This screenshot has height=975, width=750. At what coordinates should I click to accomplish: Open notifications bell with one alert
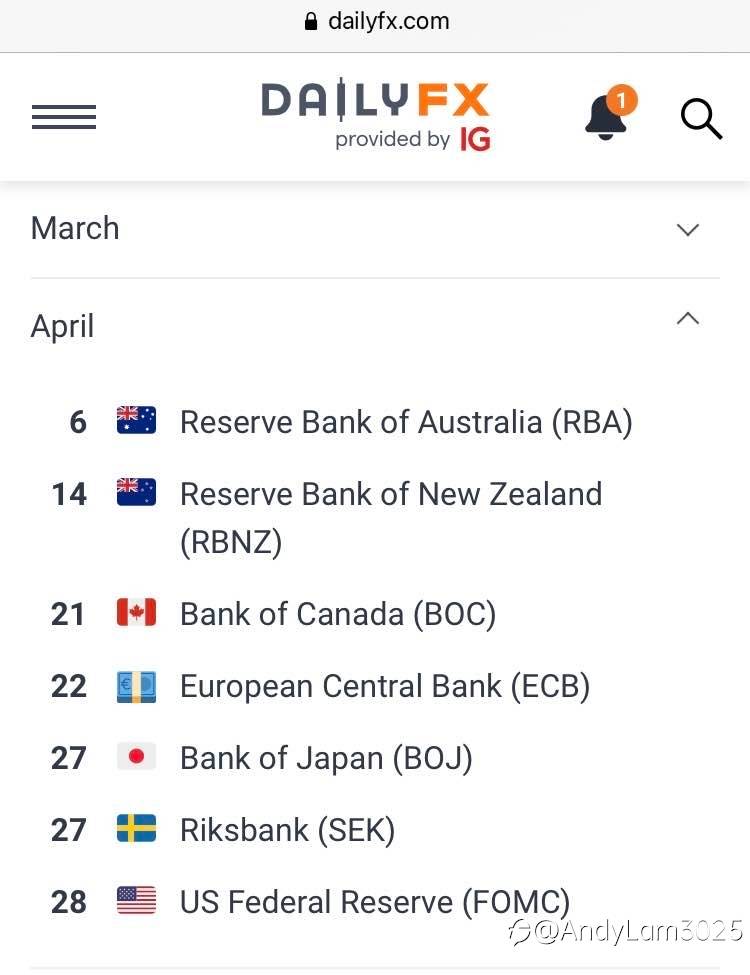coord(611,113)
